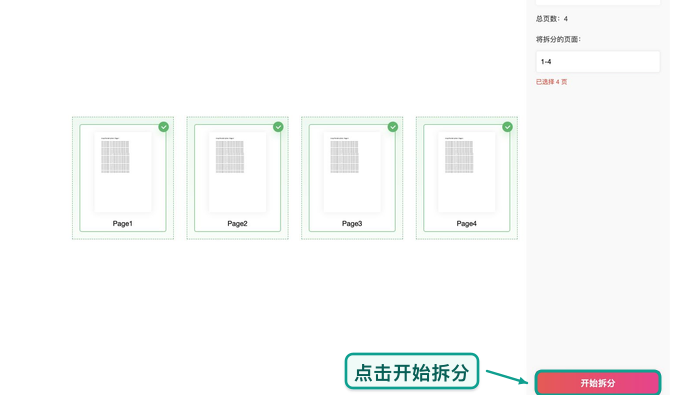Image resolution: width=700 pixels, height=395 pixels.
Task: Uncheck the green checkmark on Page1
Action: pos(164,127)
